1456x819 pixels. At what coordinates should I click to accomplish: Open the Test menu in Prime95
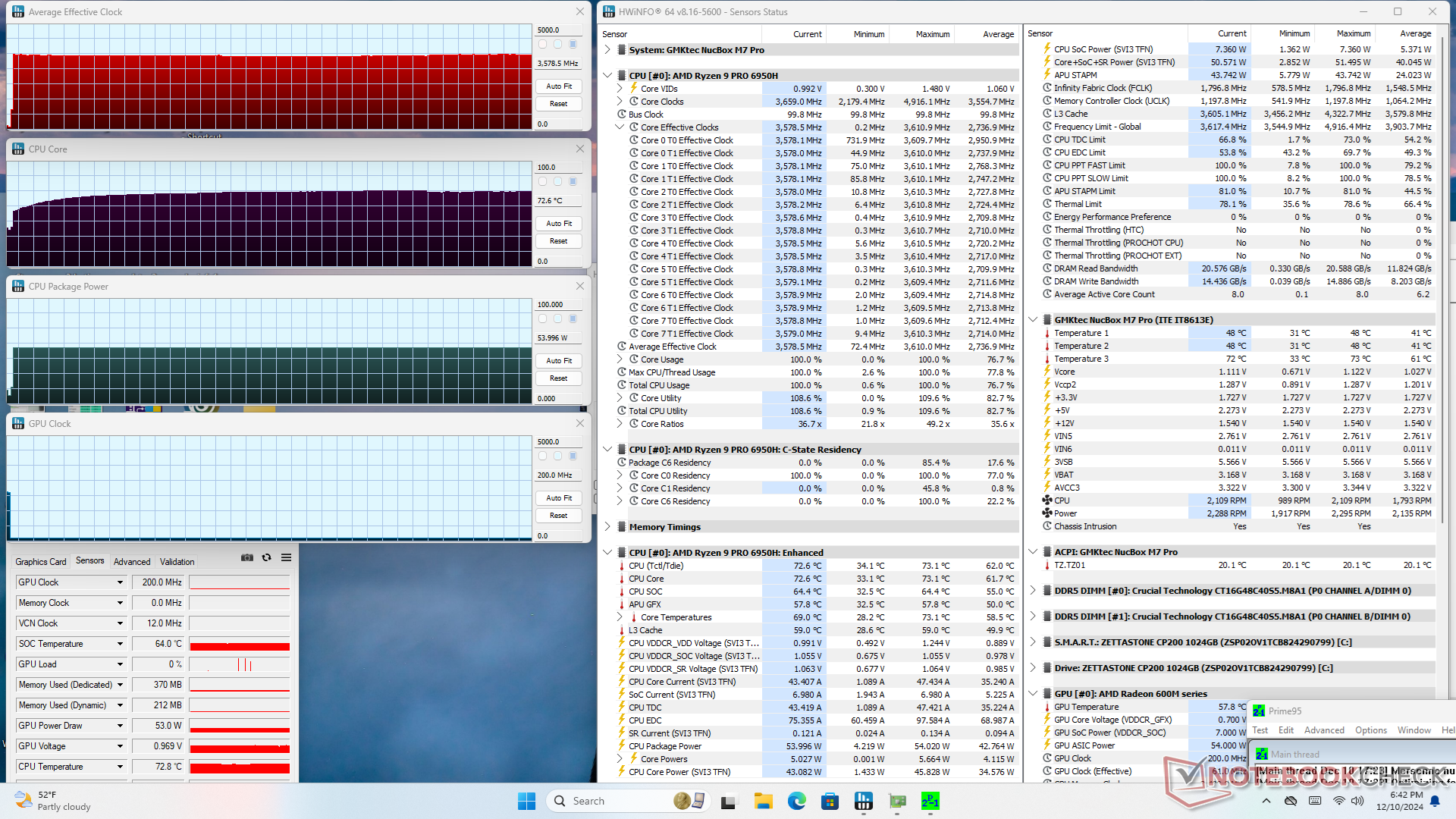tap(1260, 730)
